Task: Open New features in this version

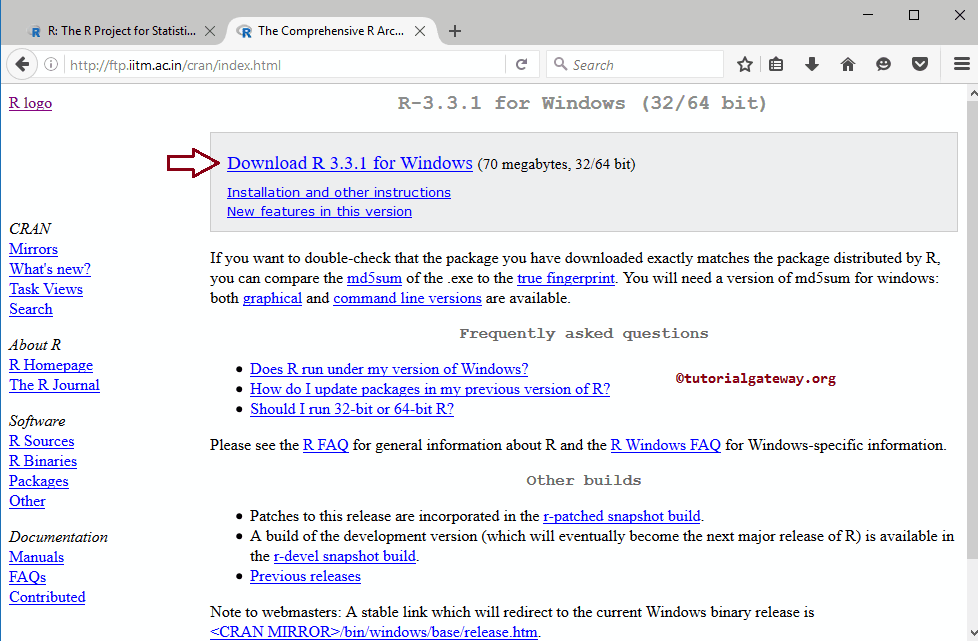Action: pos(319,211)
